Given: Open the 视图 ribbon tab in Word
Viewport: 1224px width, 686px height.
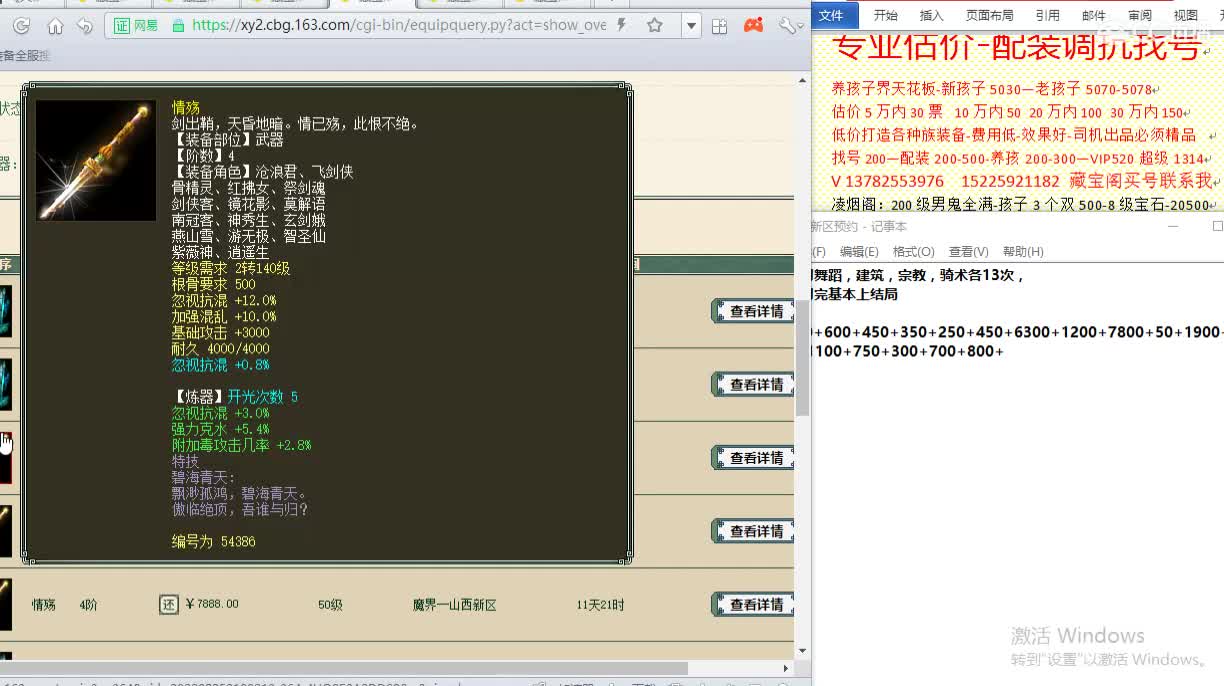Looking at the screenshot, I should click(x=1185, y=15).
